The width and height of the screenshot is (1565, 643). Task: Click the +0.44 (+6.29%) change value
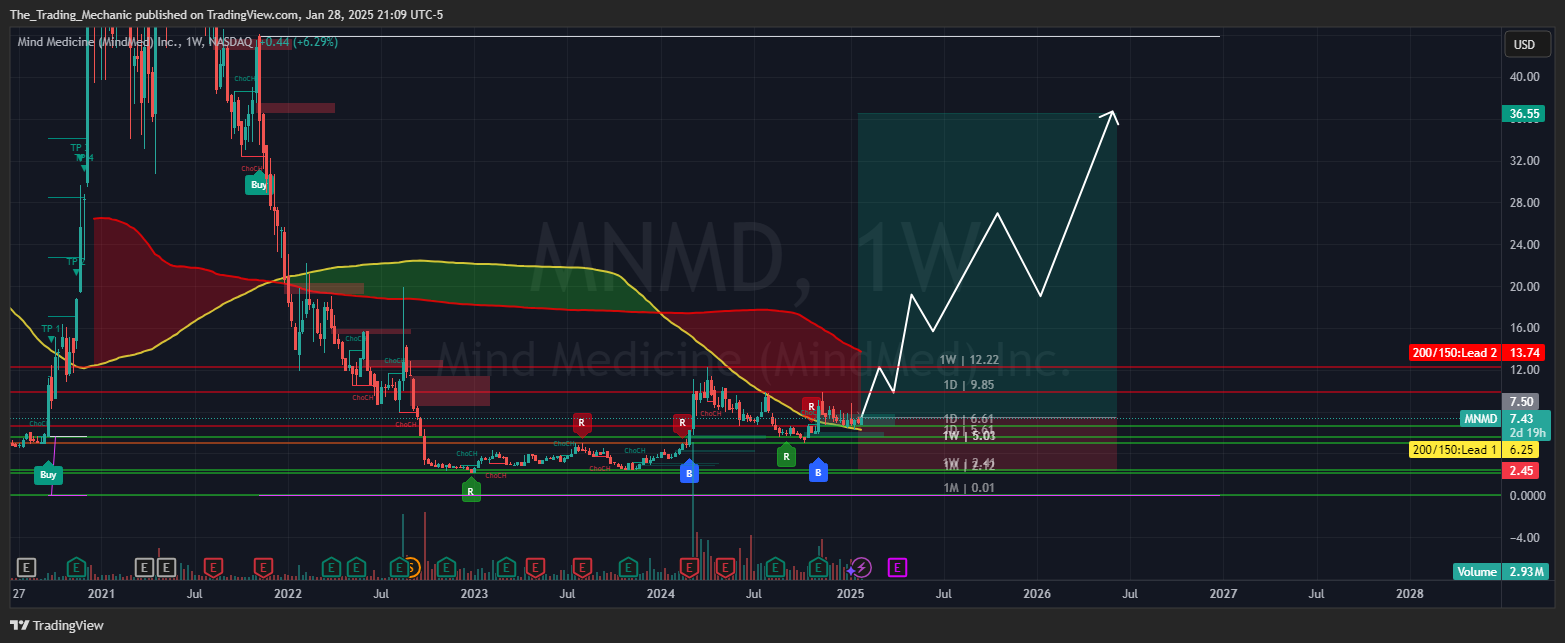tap(298, 42)
